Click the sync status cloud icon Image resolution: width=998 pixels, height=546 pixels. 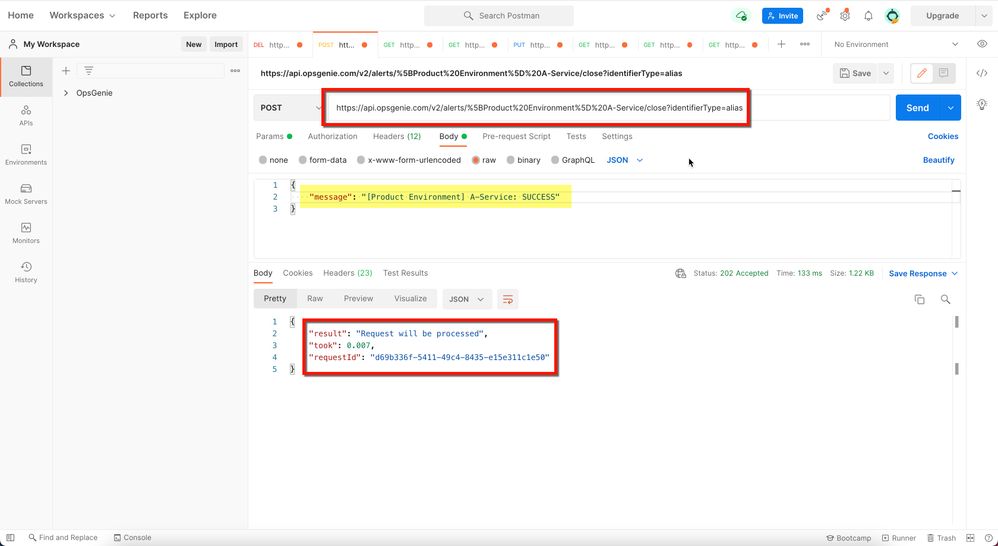pos(741,16)
